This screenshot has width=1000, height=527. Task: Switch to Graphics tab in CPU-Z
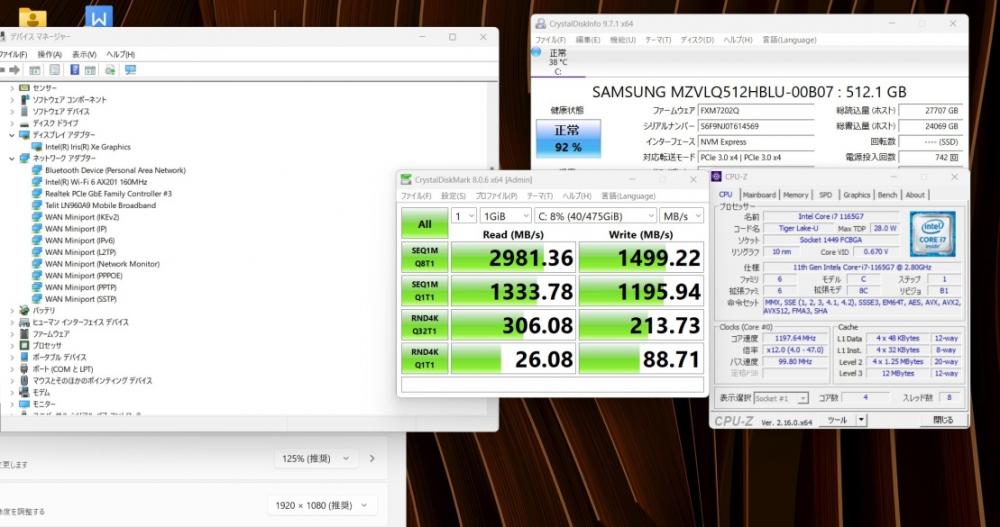tap(857, 195)
